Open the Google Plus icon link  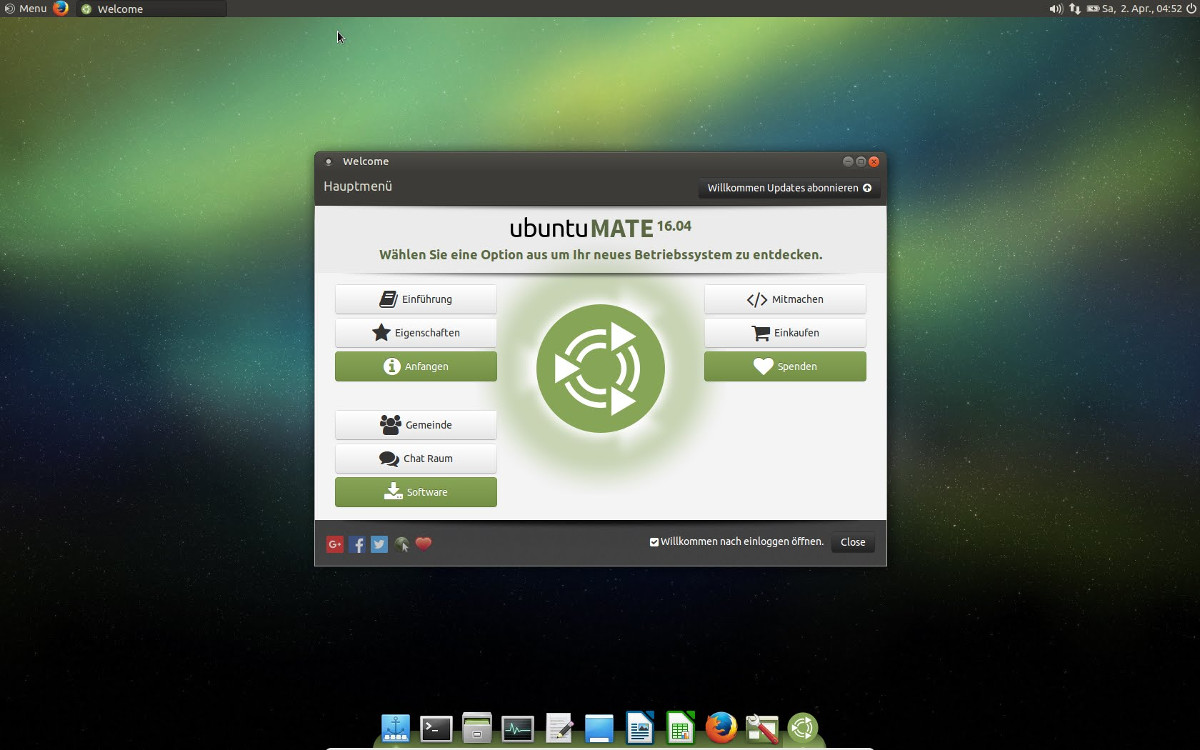tap(335, 544)
